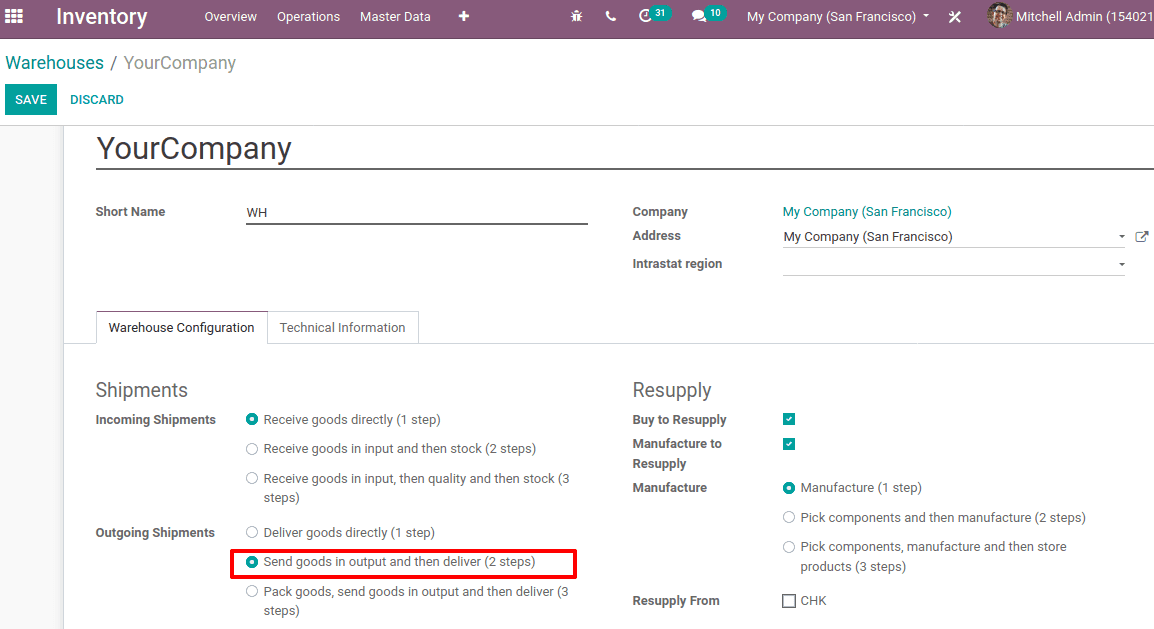Switch to Warehouse Configuration tab
1154x629 pixels.
coord(181,327)
